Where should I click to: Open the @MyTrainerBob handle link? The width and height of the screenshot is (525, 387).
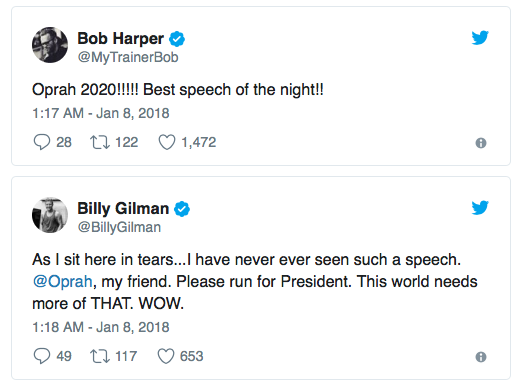click(x=128, y=57)
